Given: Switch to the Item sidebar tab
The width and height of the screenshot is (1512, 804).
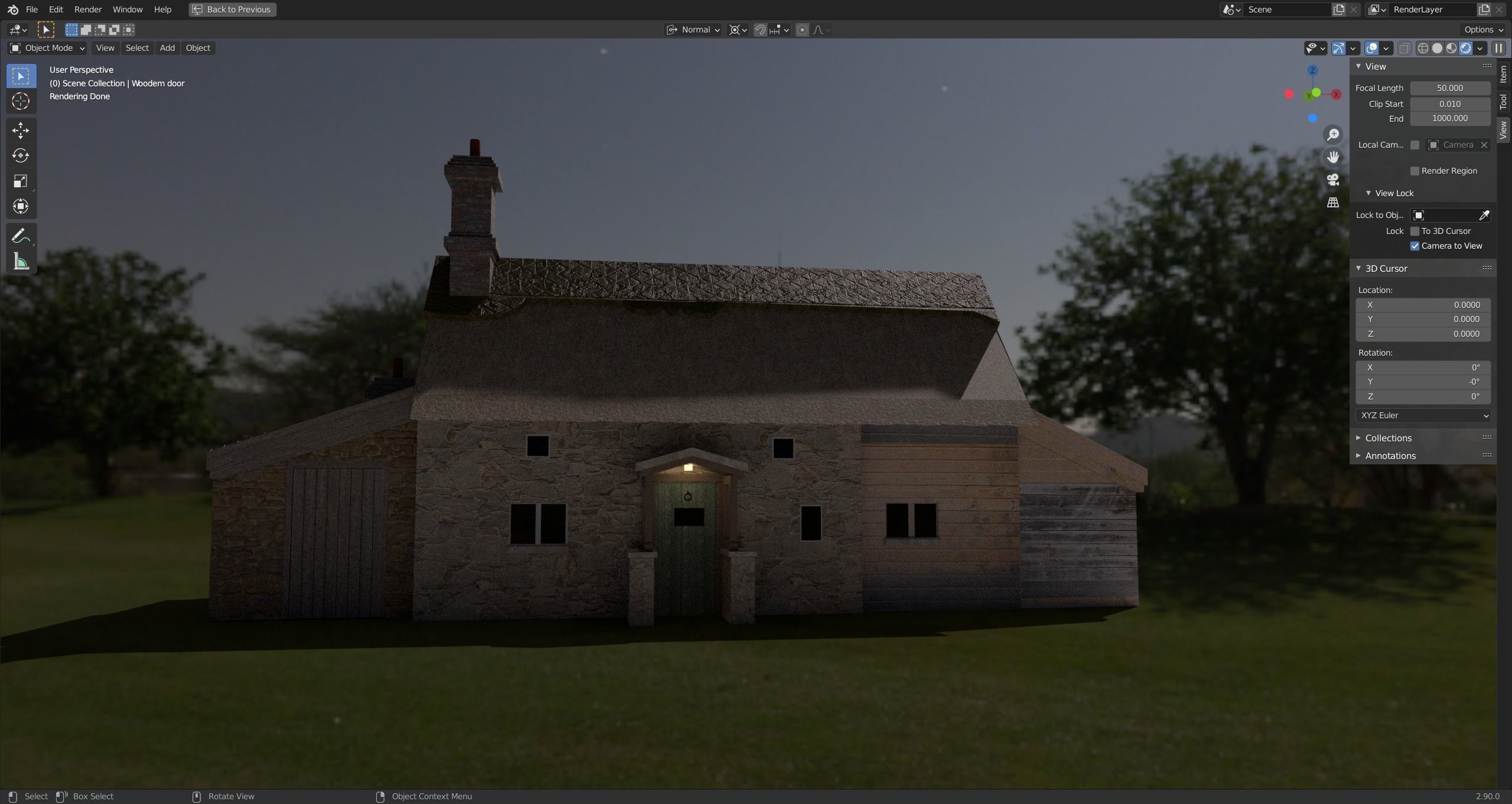Looking at the screenshot, I should coord(1503,74).
